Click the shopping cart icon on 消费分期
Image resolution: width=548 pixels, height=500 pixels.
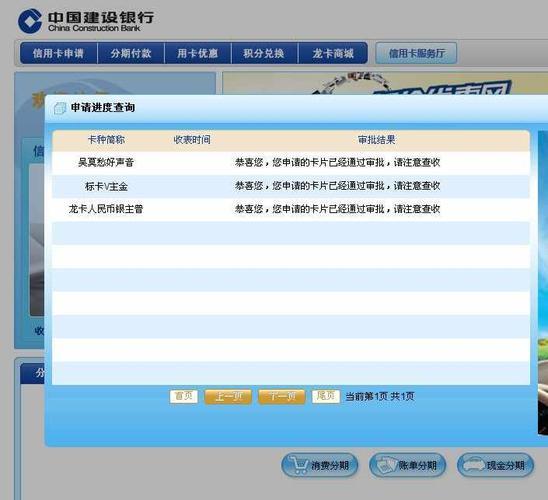(x=299, y=465)
